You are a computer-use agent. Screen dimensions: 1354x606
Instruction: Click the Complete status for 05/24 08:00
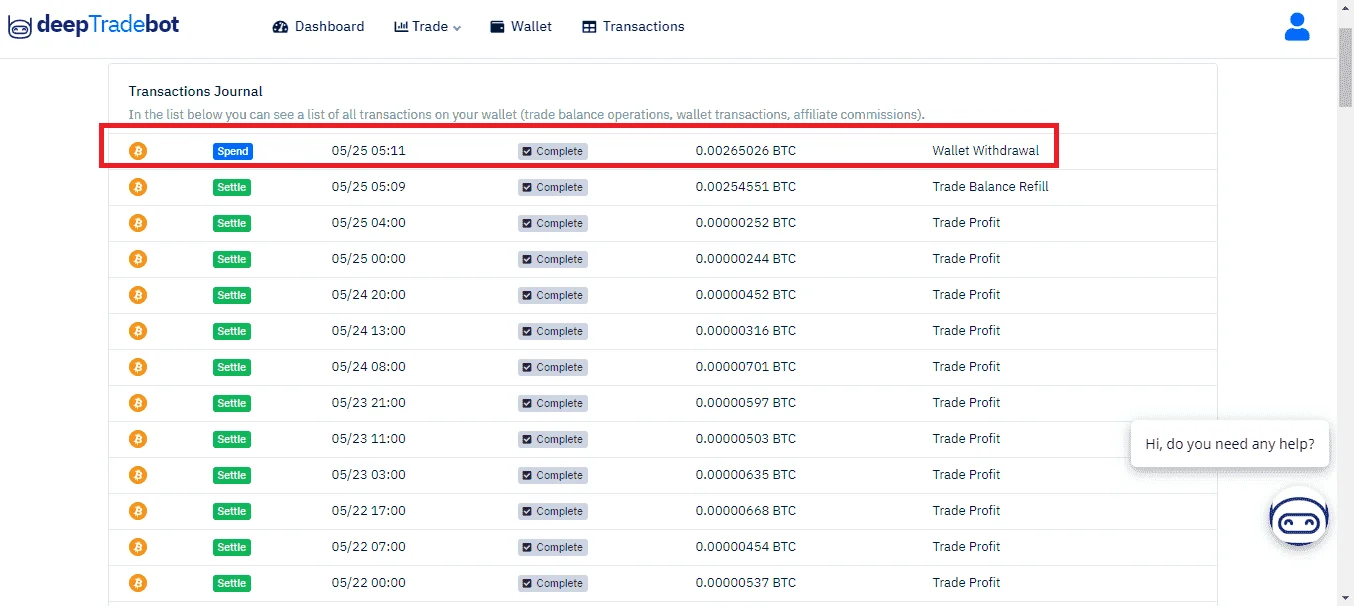(x=553, y=368)
